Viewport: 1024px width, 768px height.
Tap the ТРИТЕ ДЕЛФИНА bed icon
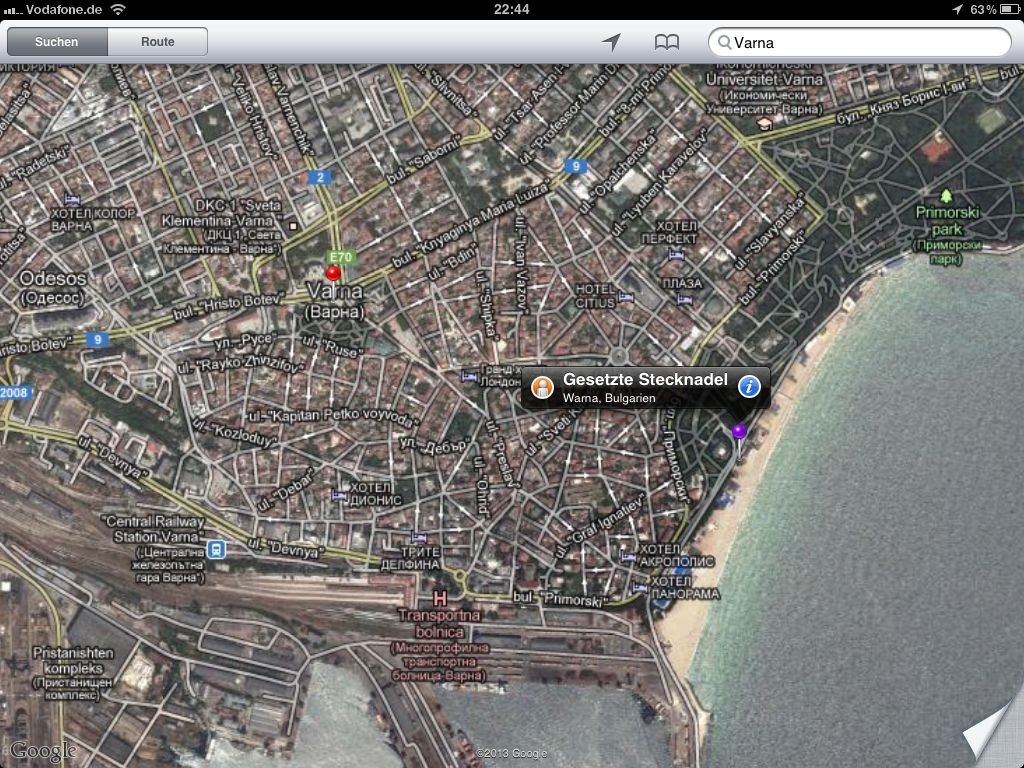click(419, 538)
